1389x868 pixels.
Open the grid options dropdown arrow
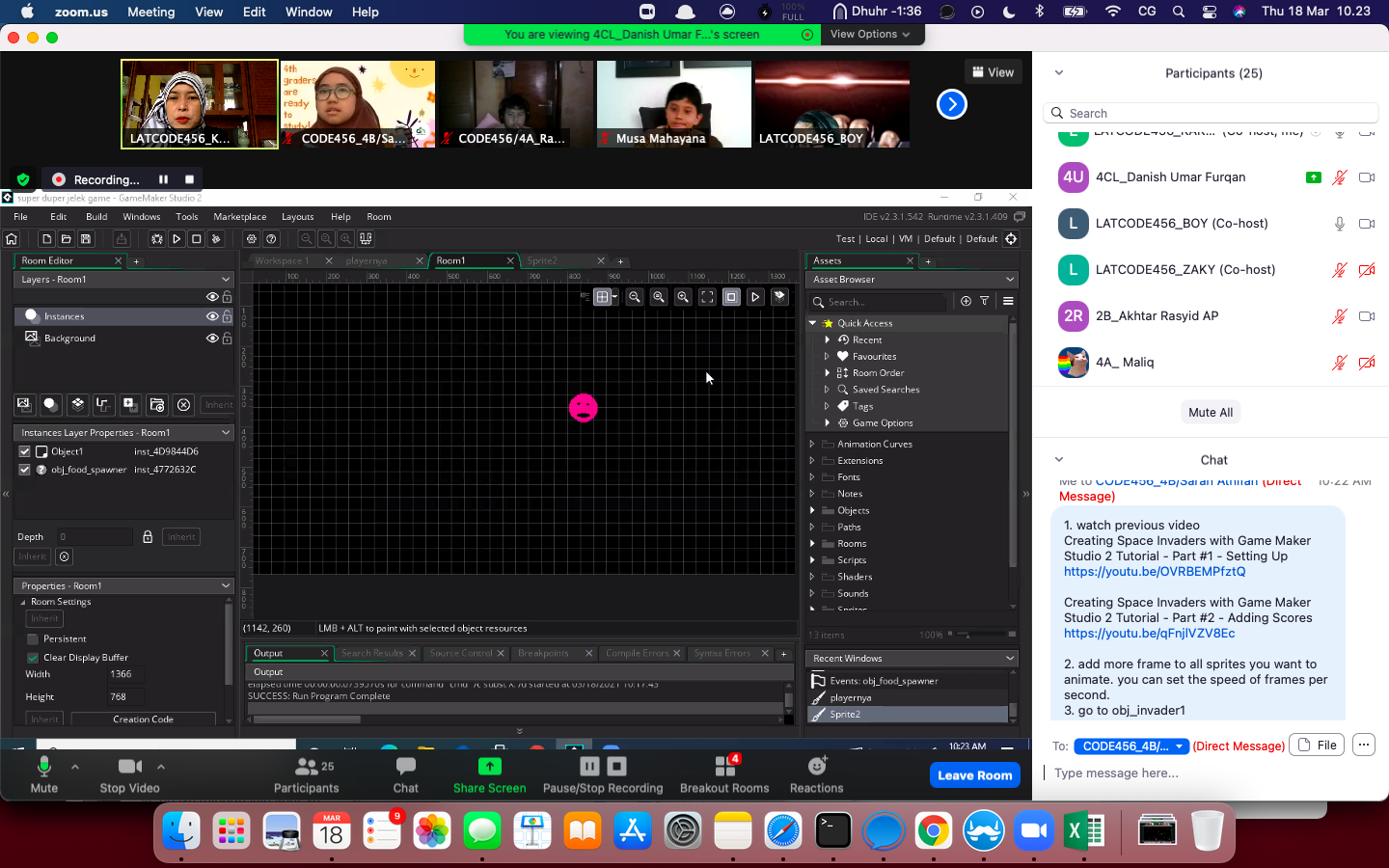point(614,297)
